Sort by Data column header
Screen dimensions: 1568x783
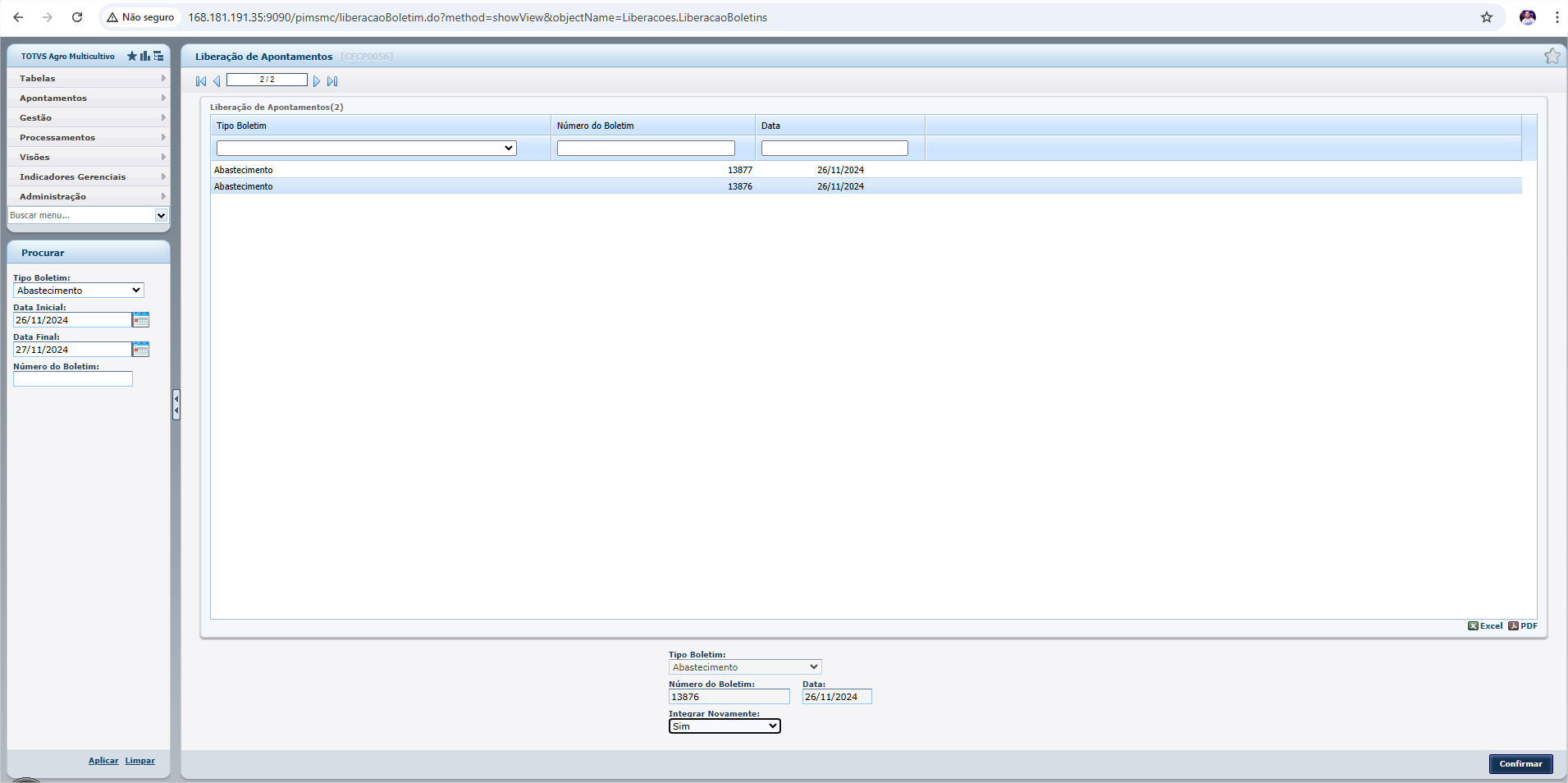click(x=840, y=126)
